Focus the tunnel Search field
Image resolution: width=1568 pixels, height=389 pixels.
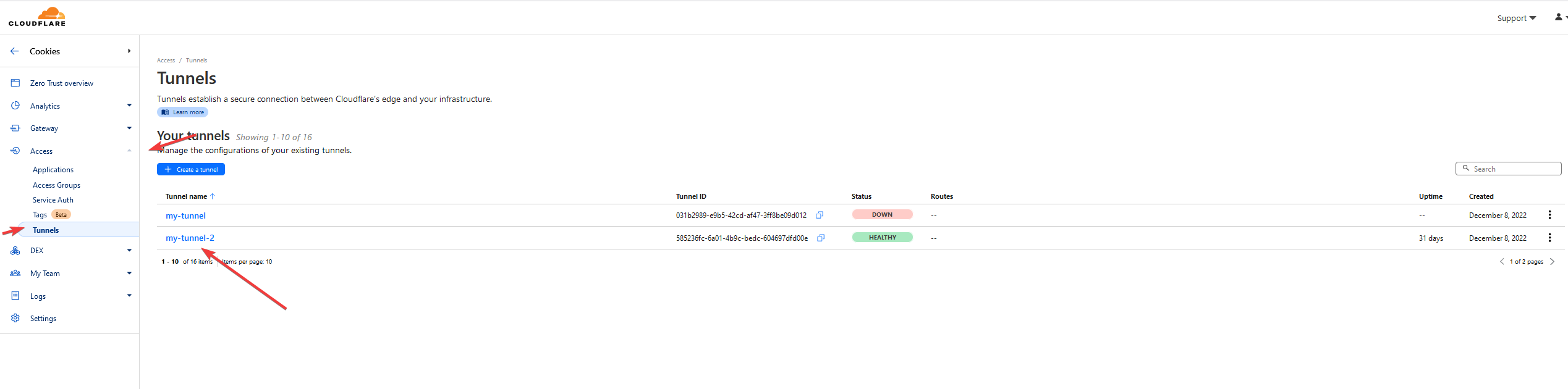pyautogui.click(x=1509, y=169)
